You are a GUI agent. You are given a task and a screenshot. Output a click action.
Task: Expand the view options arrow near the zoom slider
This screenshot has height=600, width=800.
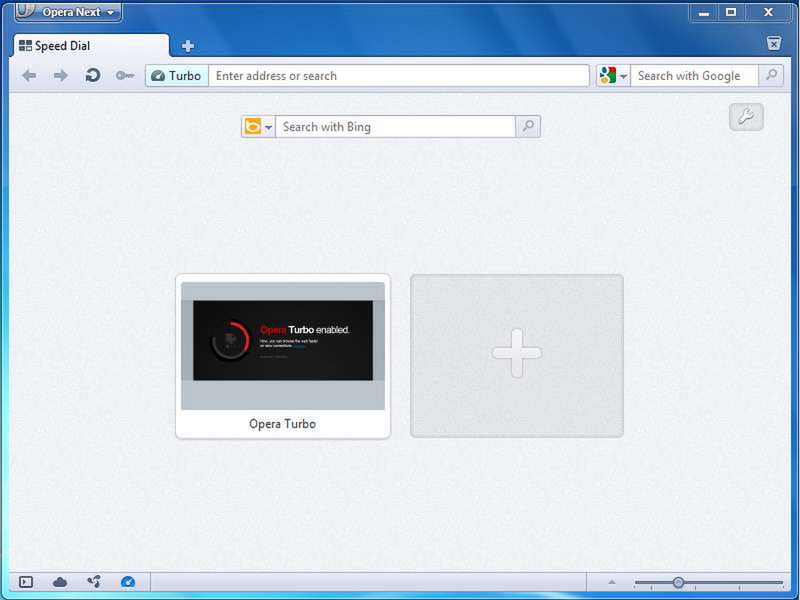click(612, 582)
